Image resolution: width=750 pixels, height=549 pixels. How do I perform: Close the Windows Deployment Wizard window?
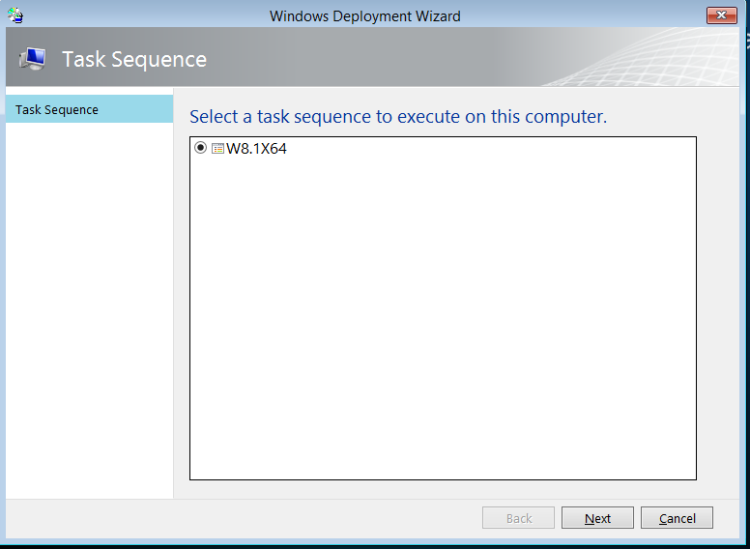click(x=721, y=15)
